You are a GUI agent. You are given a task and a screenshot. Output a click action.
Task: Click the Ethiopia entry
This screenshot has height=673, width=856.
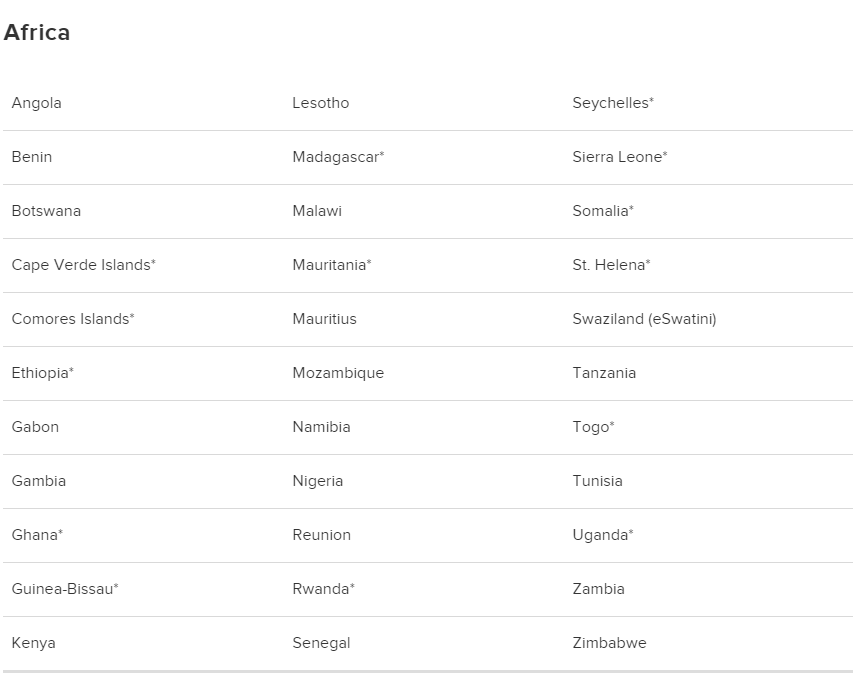click(43, 373)
